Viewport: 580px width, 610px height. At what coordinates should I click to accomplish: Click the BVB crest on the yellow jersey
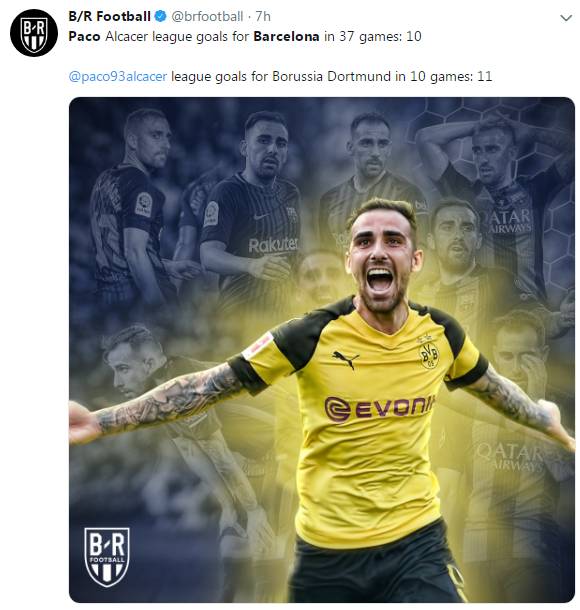[429, 354]
